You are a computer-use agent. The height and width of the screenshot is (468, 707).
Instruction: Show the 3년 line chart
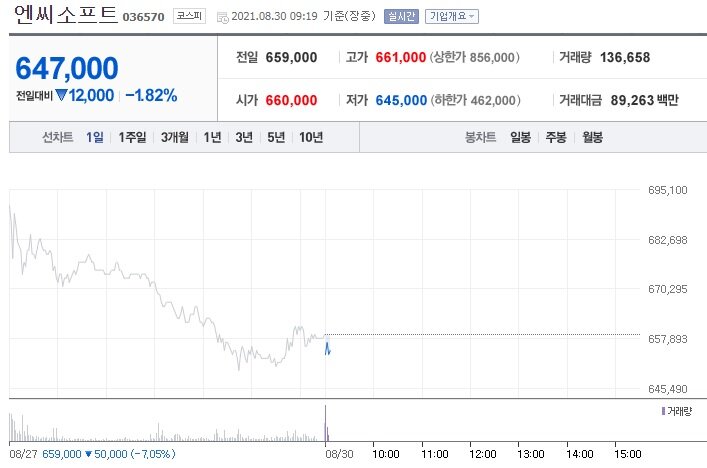coord(243,137)
